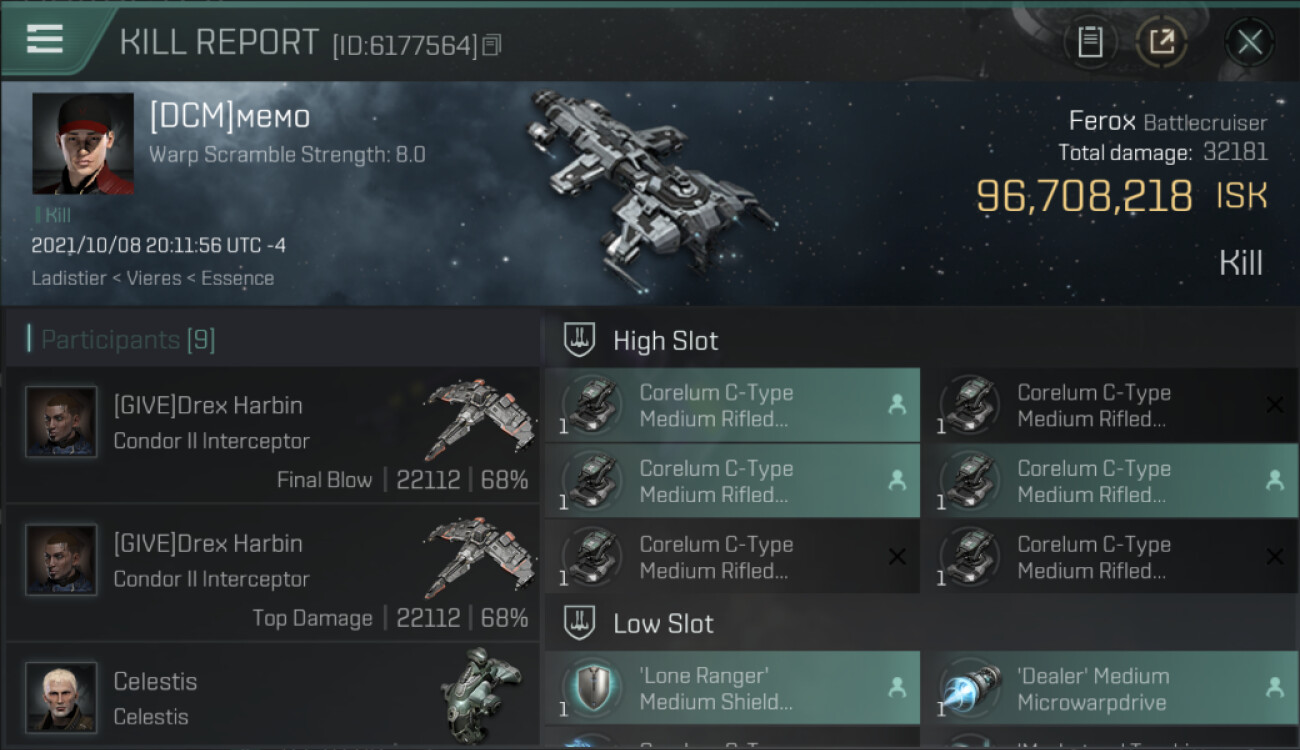Open the Top Damage Drex Harbin entry
The height and width of the screenshot is (750, 1300).
coord(272,573)
